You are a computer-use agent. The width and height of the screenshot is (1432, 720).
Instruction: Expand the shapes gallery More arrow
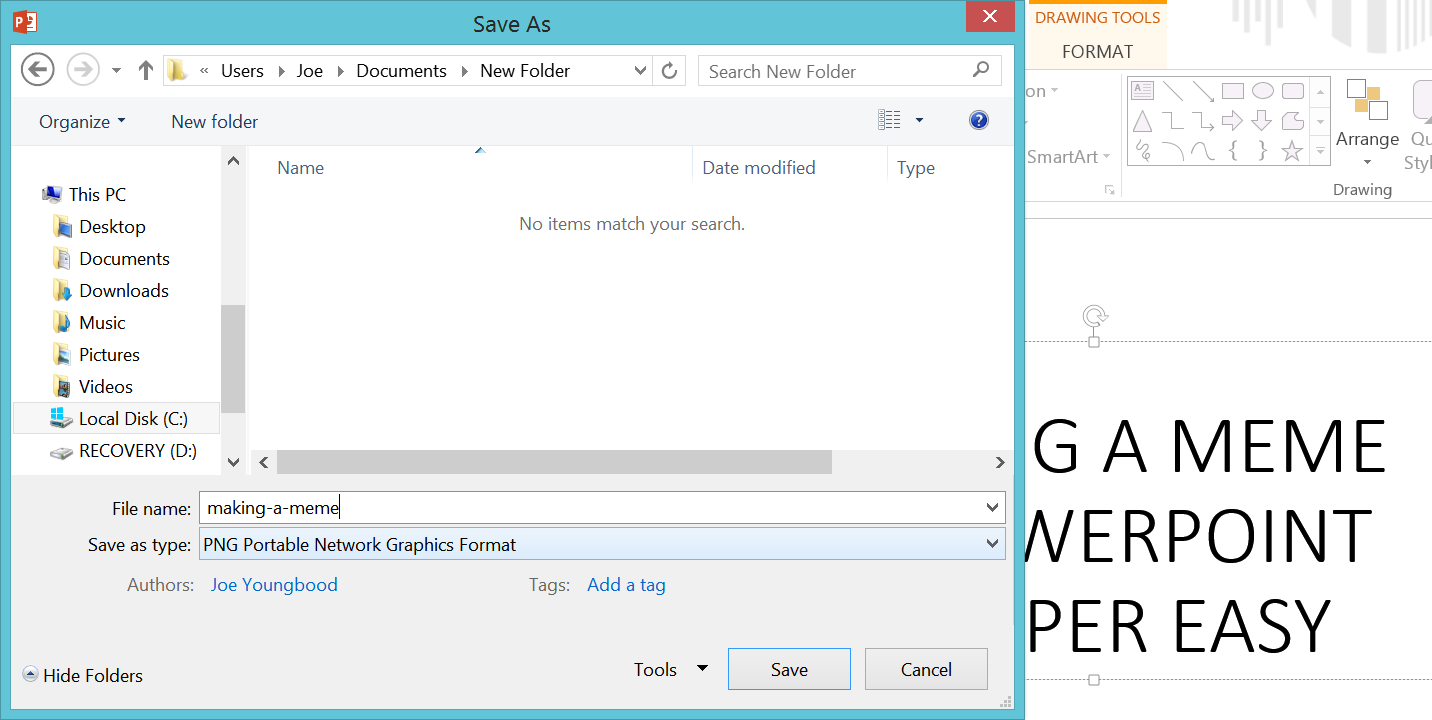tap(1320, 152)
